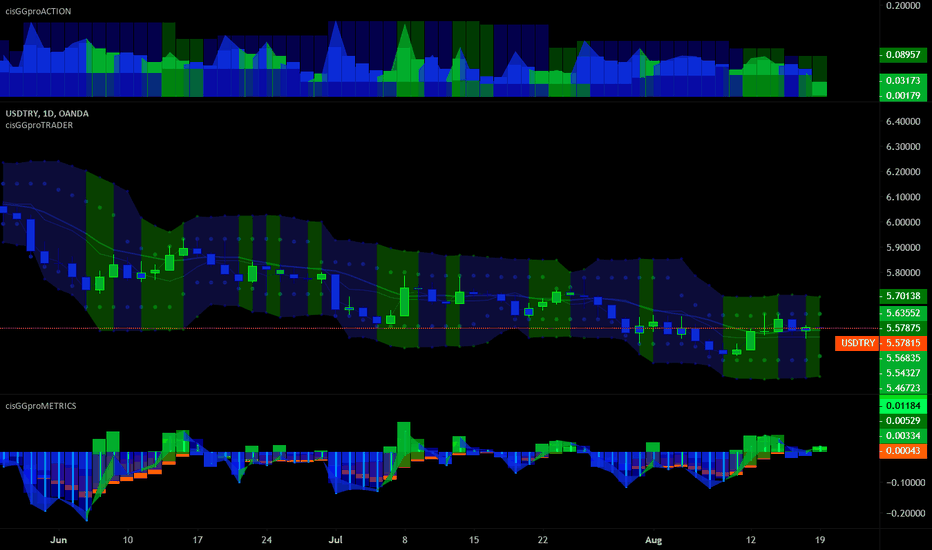Image resolution: width=932 pixels, height=550 pixels.
Task: Click the 5.46723 price label
Action: tap(903, 388)
